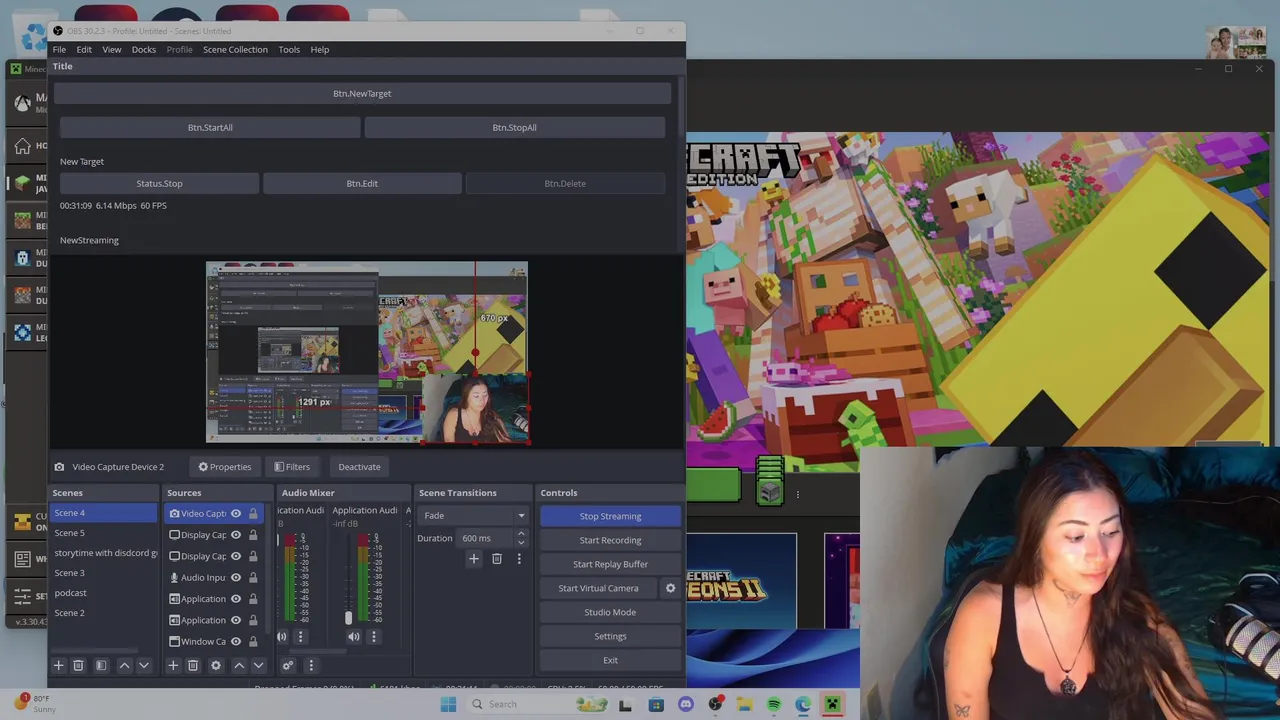1280x720 pixels.
Task: Add a new scene with the plus icon
Action: 58,665
